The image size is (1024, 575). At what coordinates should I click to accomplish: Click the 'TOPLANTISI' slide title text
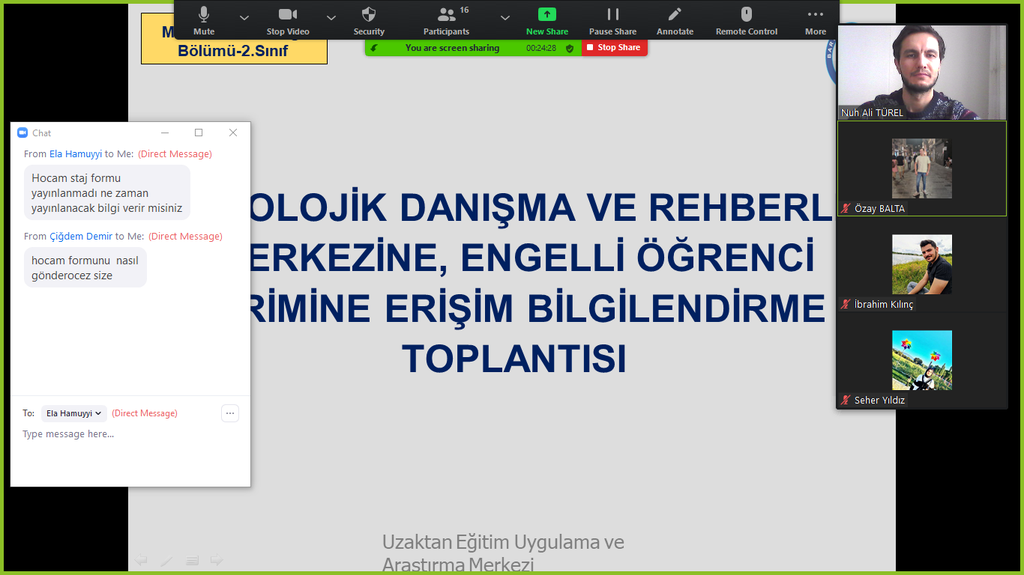pyautogui.click(x=514, y=359)
